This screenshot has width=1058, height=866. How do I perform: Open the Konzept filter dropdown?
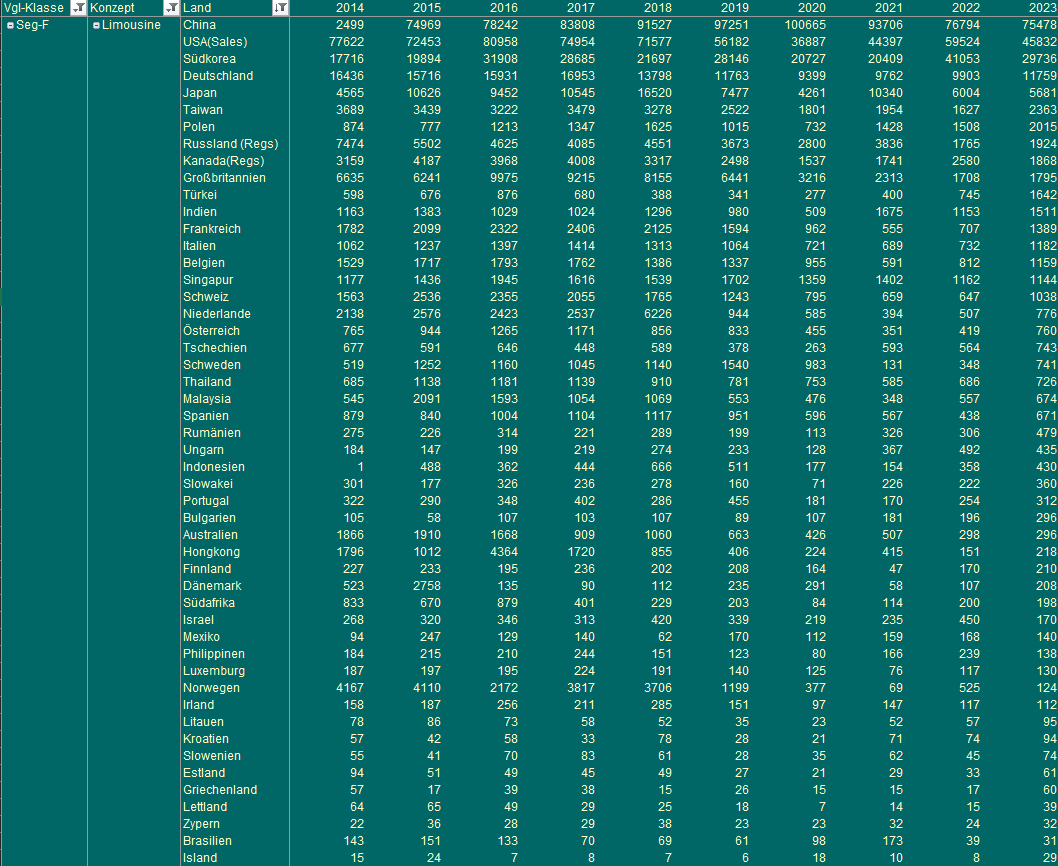[171, 8]
